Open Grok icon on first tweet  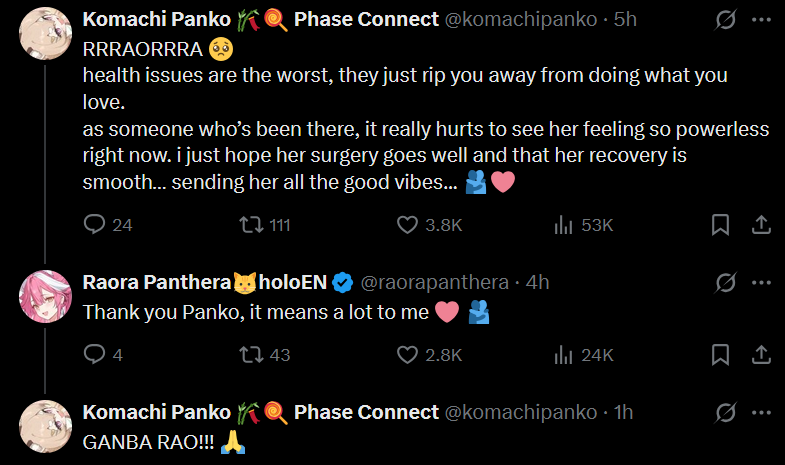click(x=728, y=20)
